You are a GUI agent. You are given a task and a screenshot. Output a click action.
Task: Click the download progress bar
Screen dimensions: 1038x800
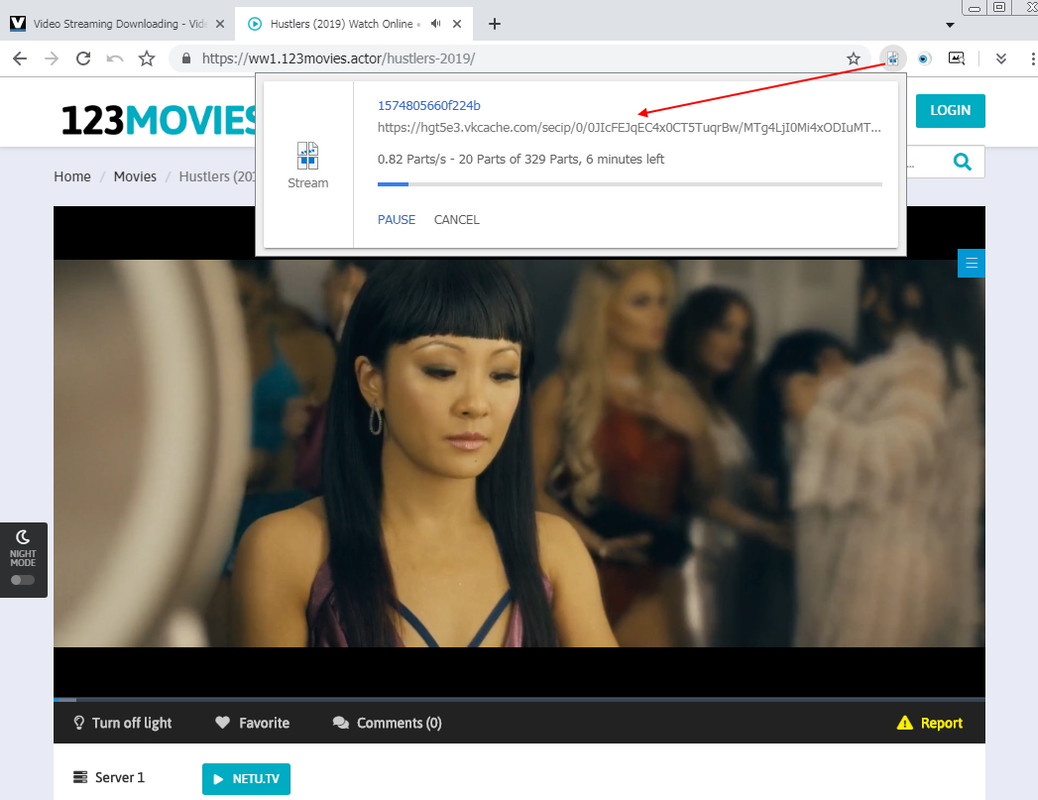(630, 184)
